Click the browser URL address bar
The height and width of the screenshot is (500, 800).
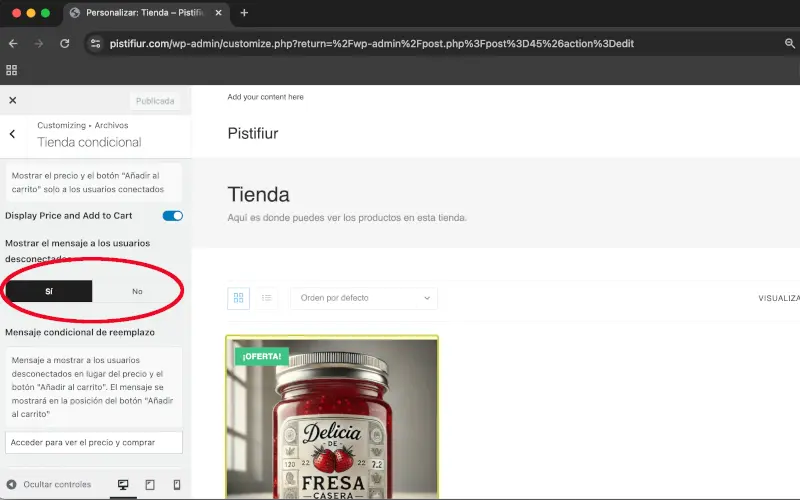371,44
